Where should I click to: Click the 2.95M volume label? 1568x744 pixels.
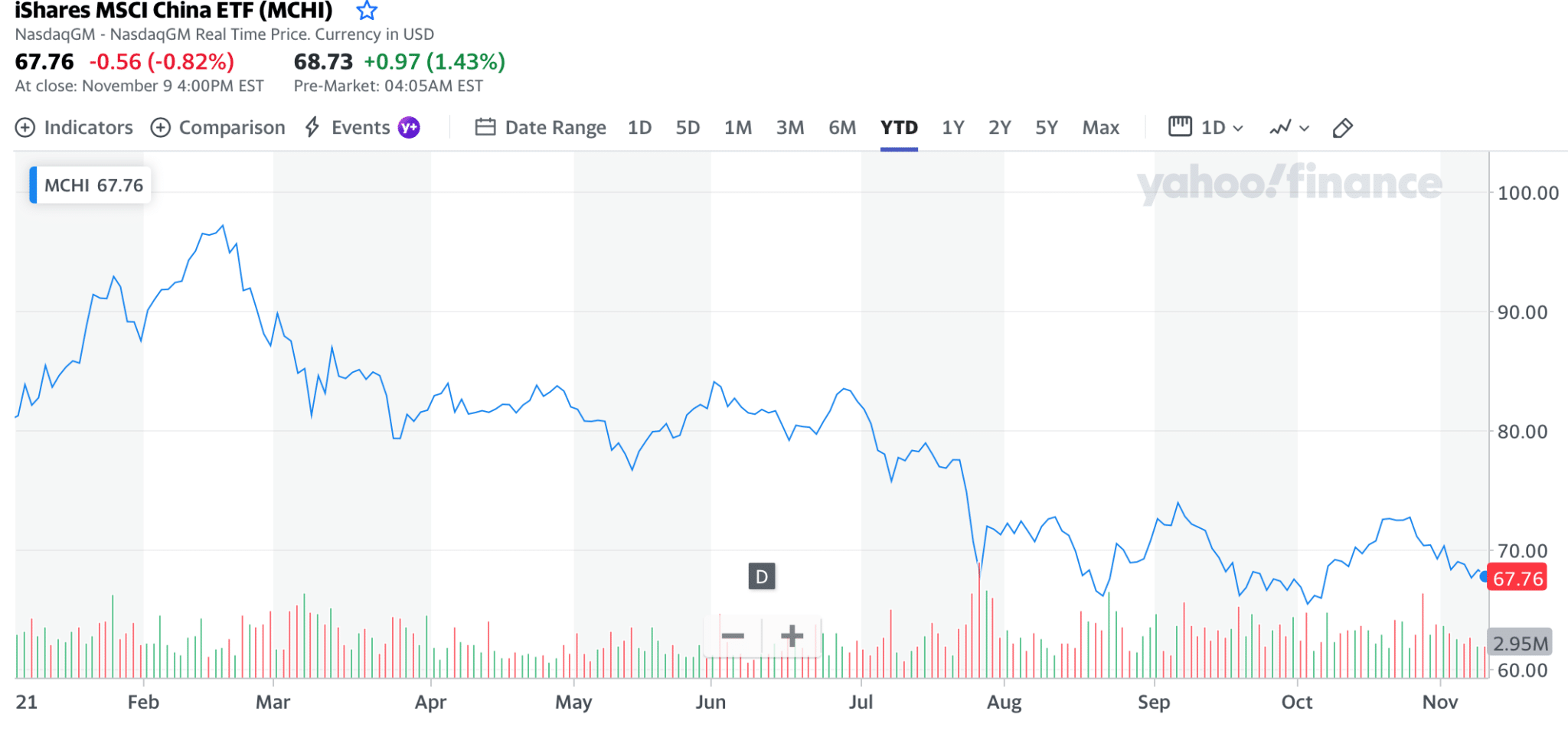(x=1520, y=643)
